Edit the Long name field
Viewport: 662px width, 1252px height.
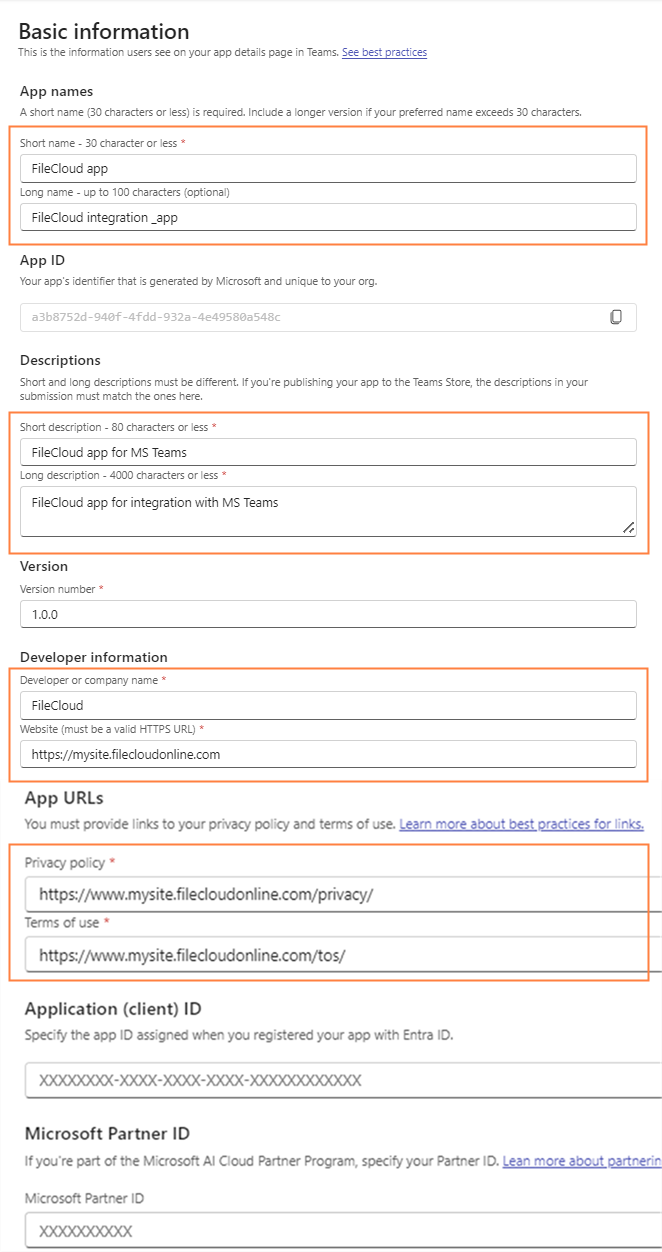click(328, 217)
